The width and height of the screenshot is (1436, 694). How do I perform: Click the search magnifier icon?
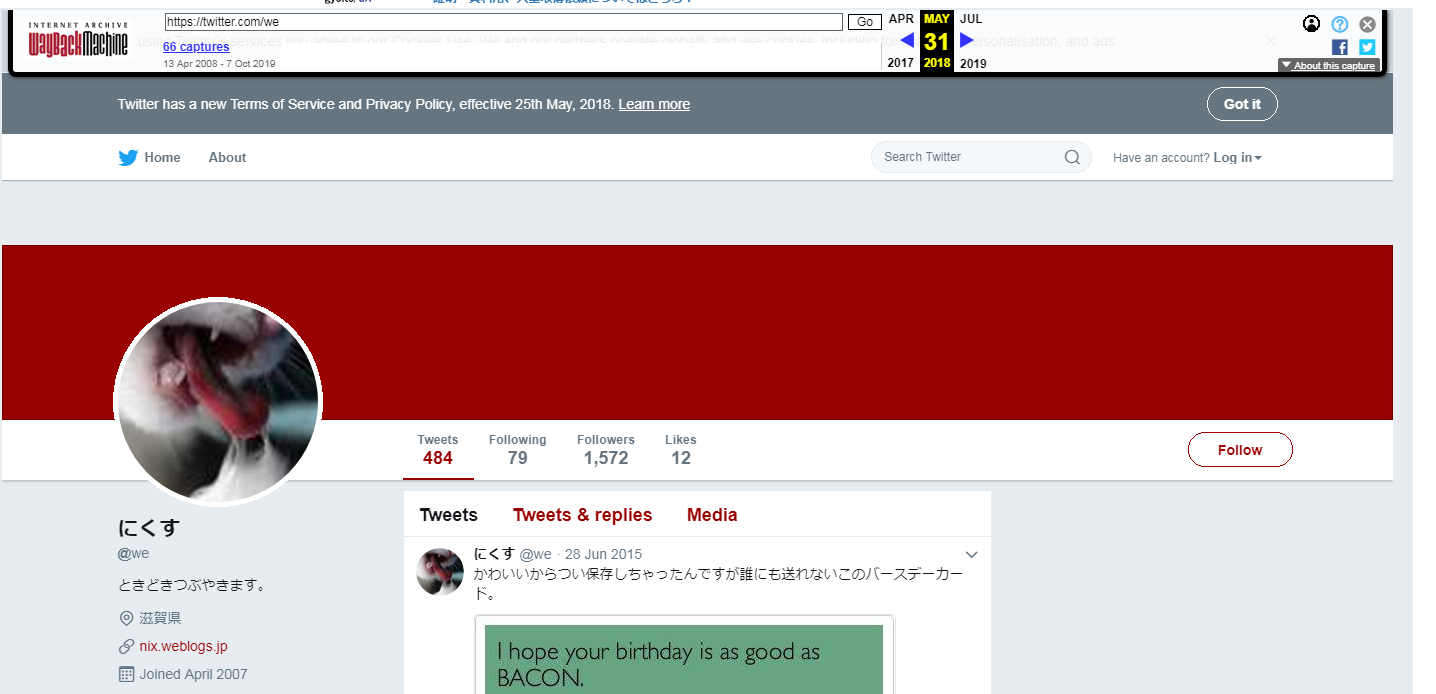pos(1072,157)
